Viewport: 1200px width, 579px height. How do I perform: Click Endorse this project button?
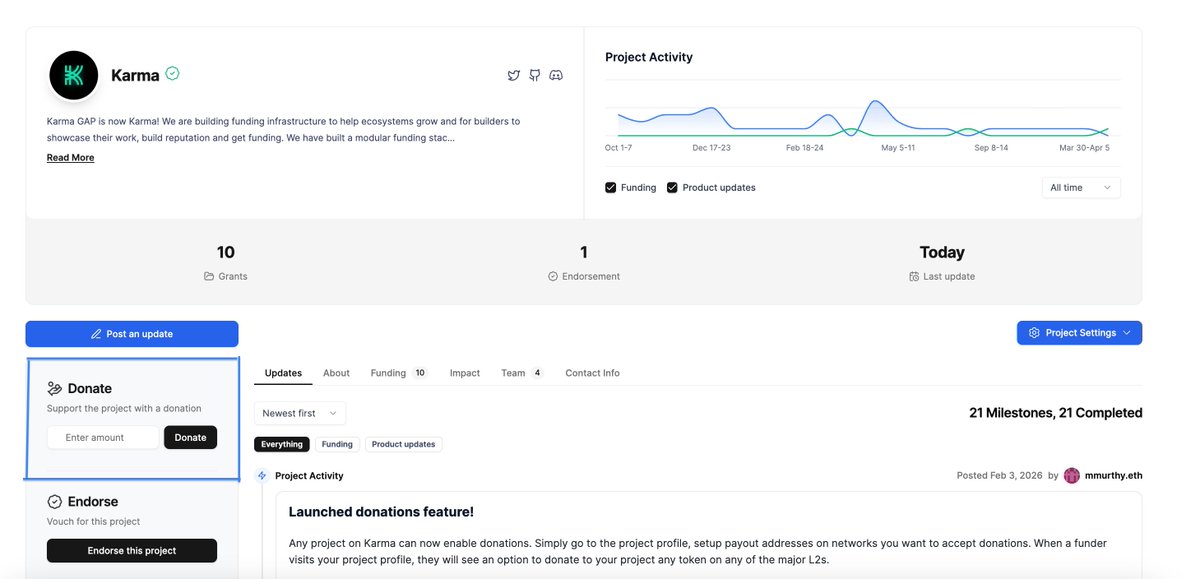click(132, 550)
